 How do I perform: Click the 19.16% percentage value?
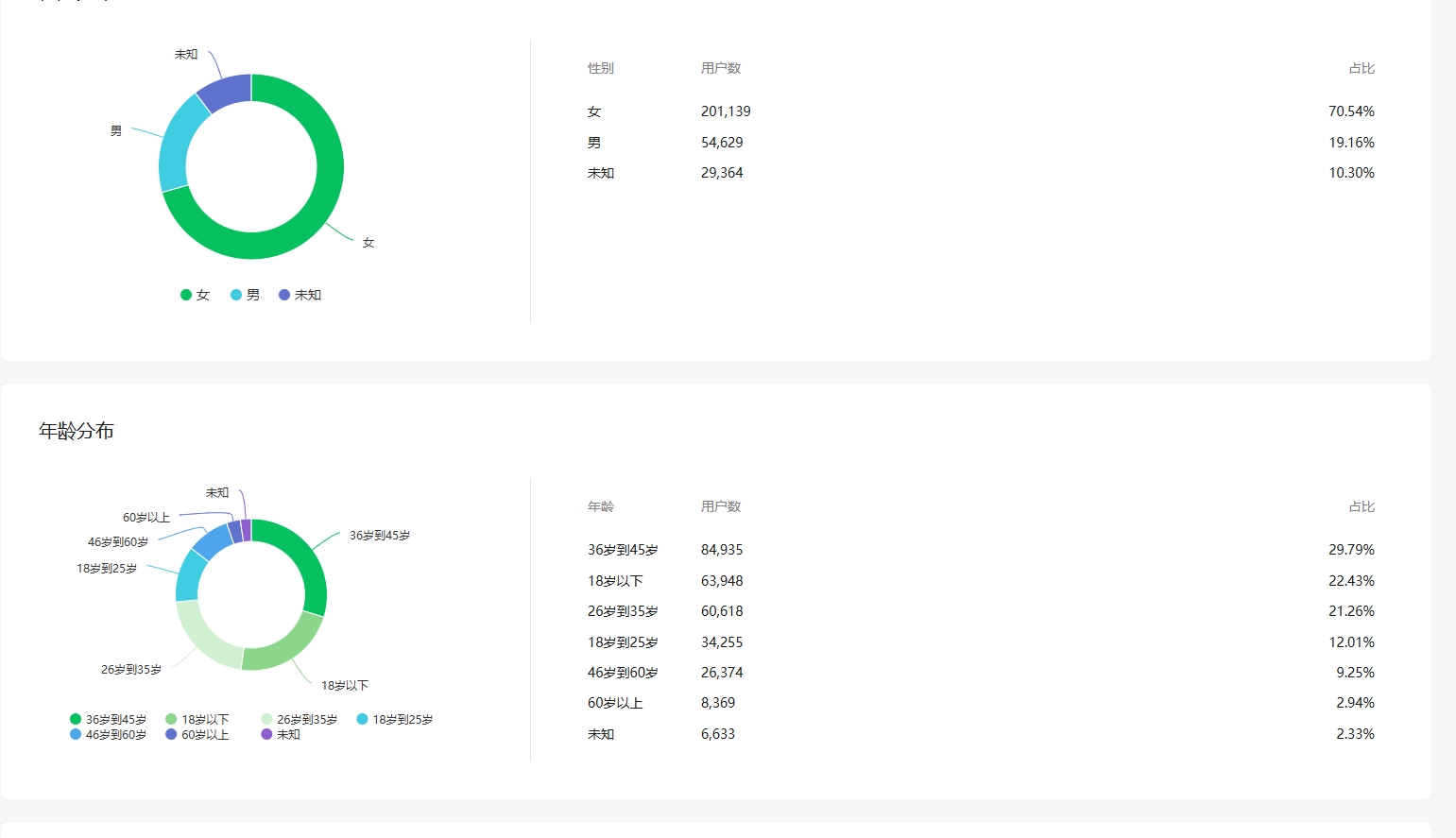pyautogui.click(x=1351, y=143)
